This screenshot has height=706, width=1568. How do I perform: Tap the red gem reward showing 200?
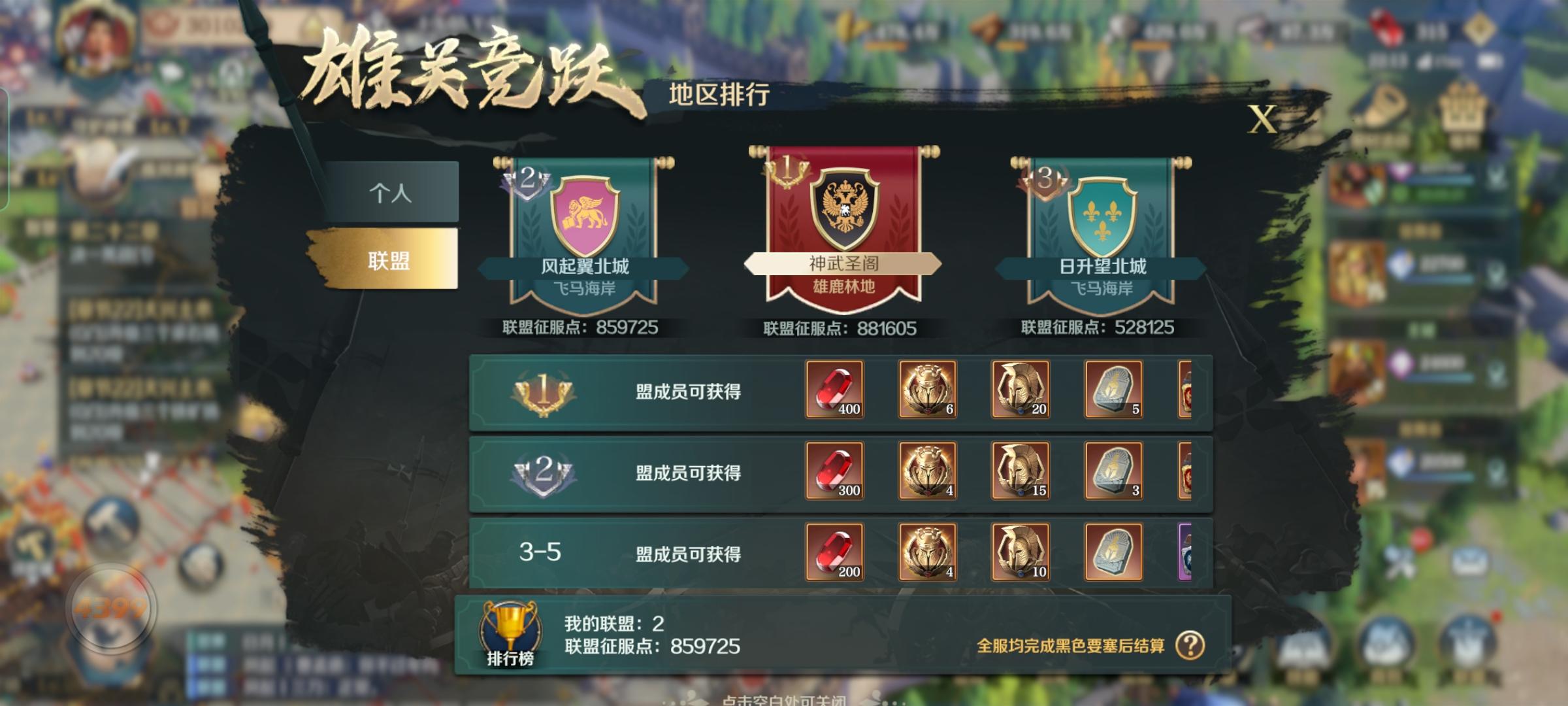click(834, 552)
